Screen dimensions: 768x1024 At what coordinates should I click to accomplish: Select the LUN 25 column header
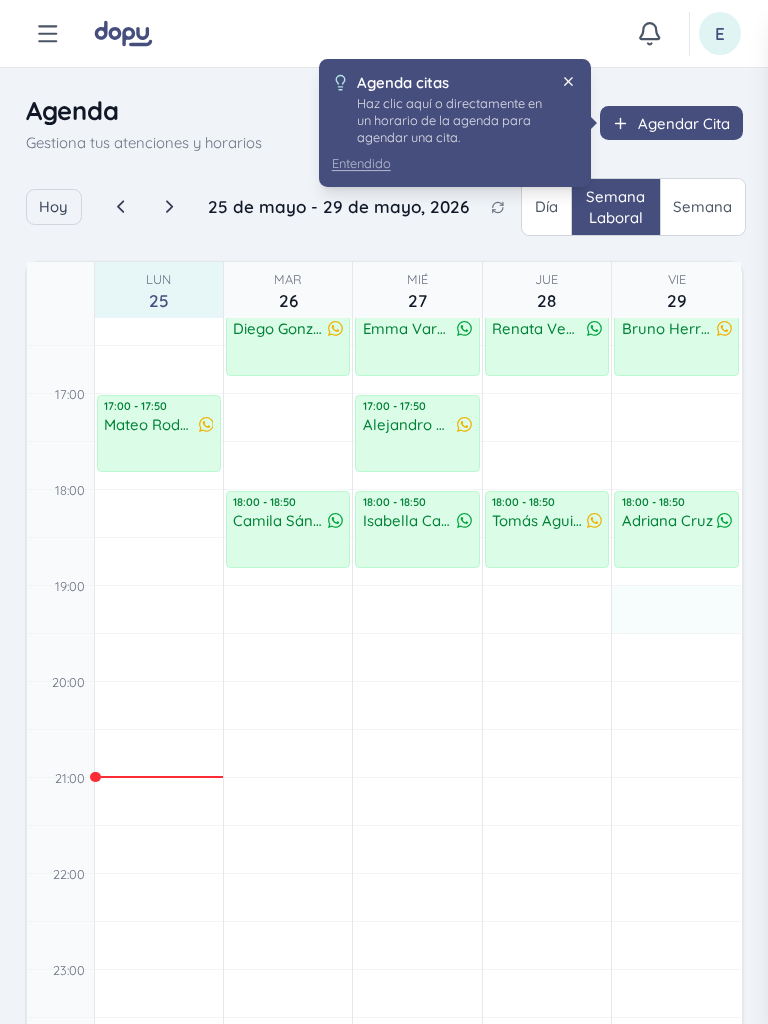pos(159,291)
